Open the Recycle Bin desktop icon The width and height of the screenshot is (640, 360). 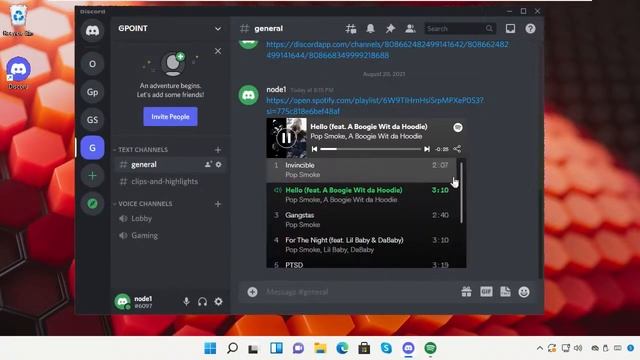(x=18, y=20)
